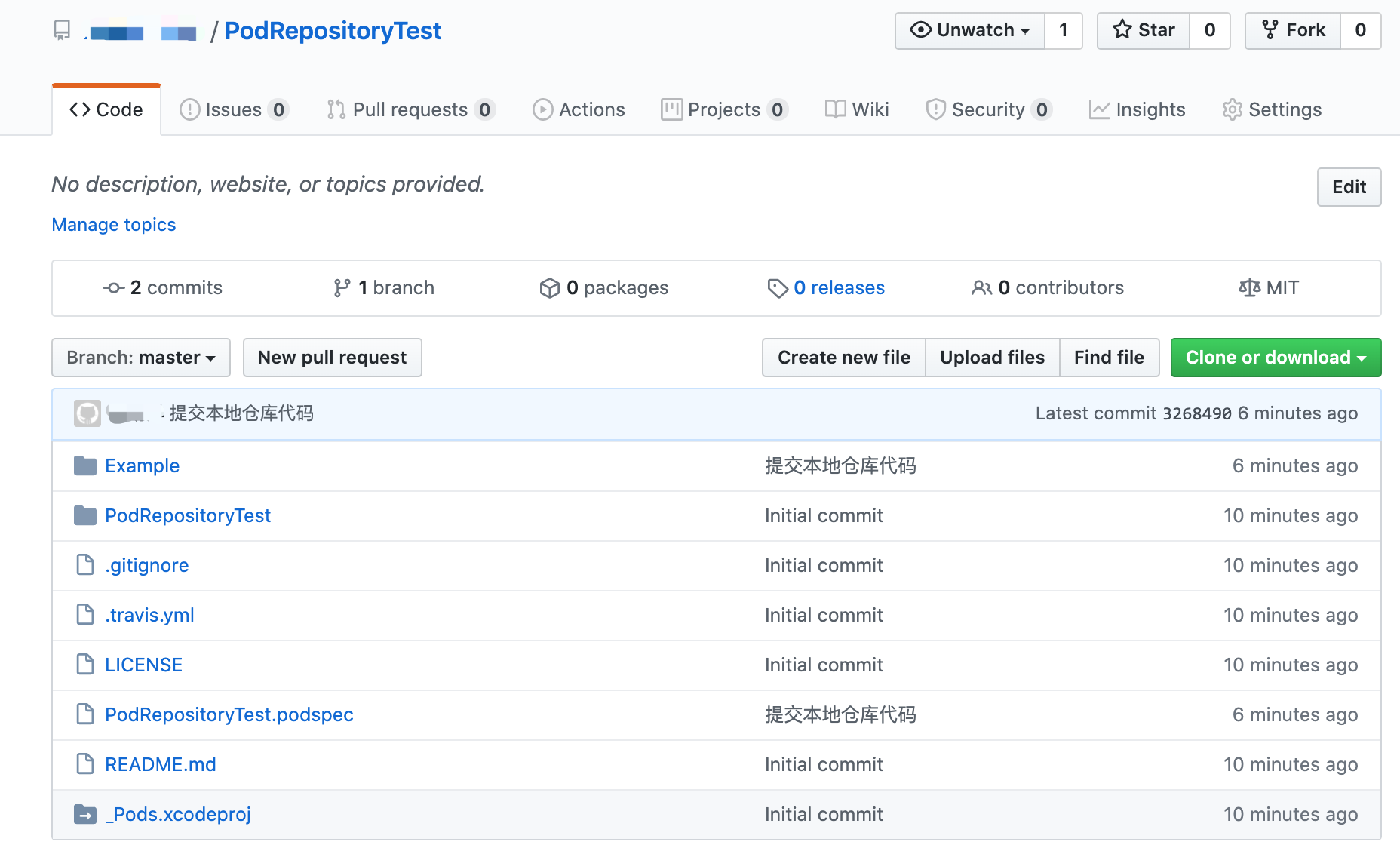Open the Unwatch notifications dropdown
This screenshot has width=1400, height=851.
click(x=970, y=31)
